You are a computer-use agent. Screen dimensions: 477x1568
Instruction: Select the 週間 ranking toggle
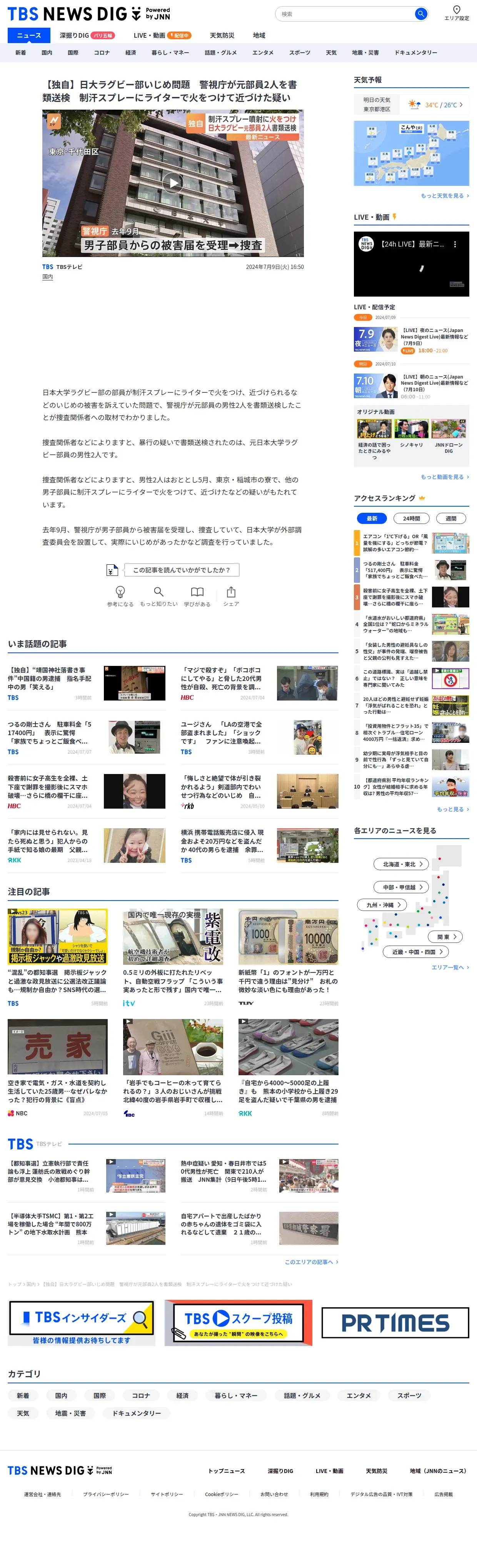pos(451,519)
